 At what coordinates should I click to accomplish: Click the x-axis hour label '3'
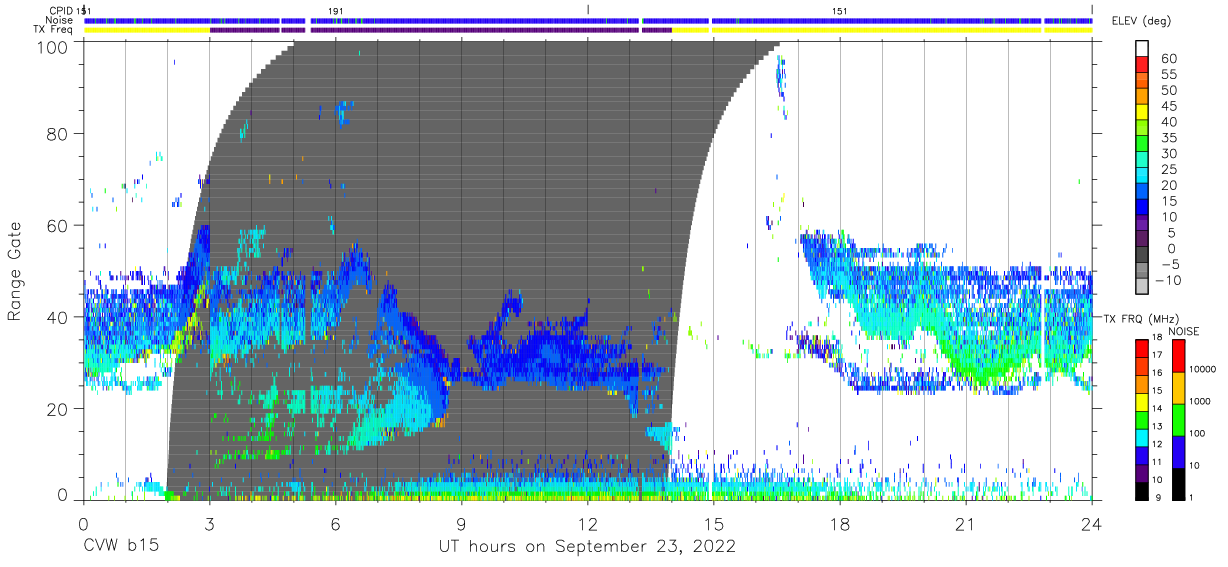[x=209, y=523]
